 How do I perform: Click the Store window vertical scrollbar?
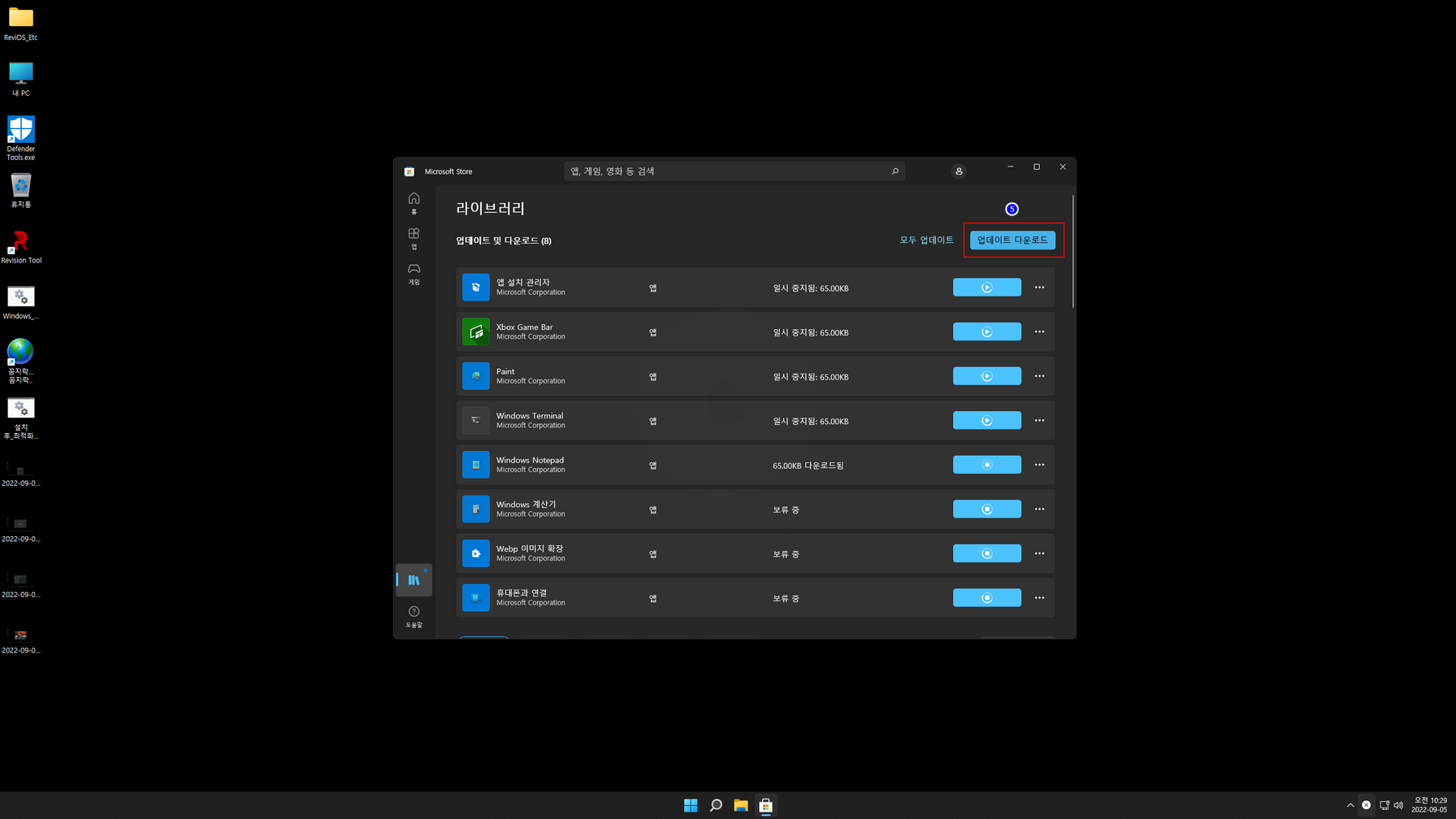(x=1072, y=252)
